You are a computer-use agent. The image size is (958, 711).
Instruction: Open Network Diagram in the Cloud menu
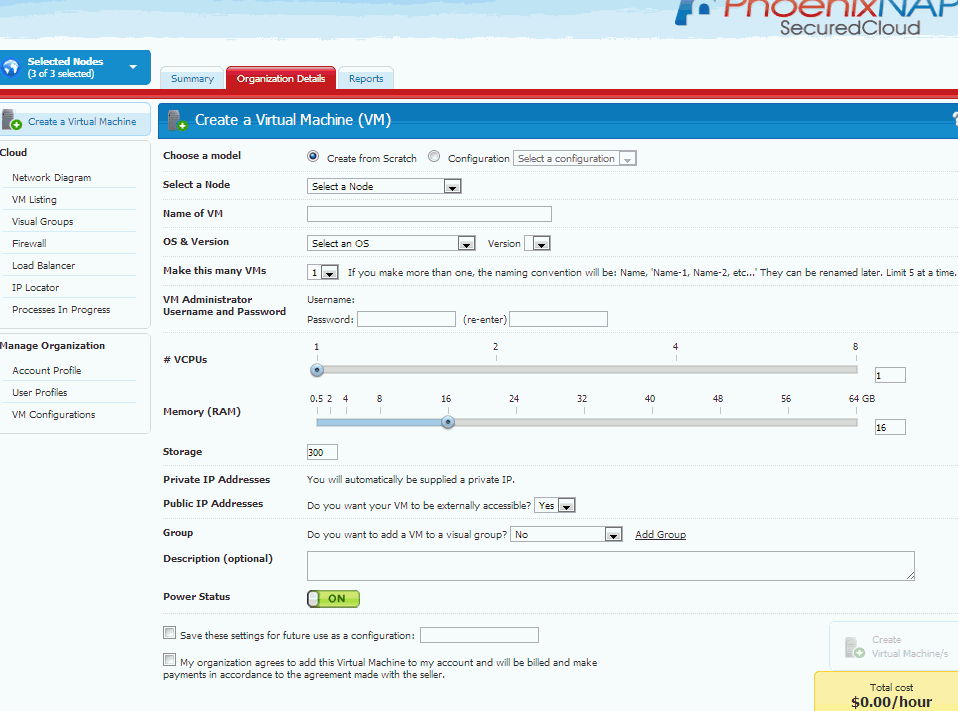(51, 178)
